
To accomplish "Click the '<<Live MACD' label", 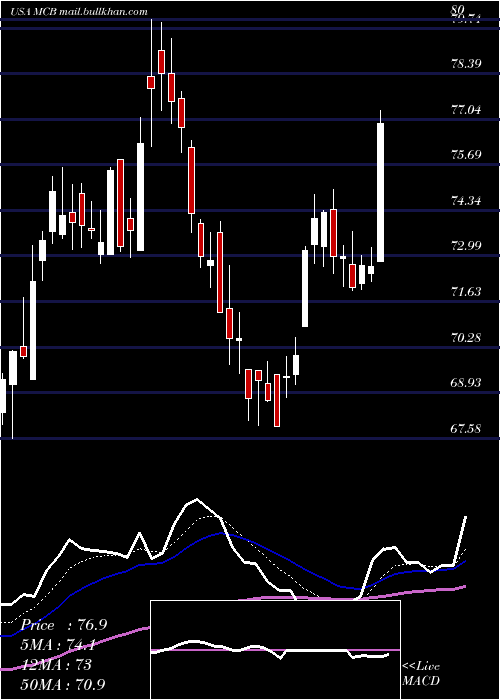I will [x=421, y=674].
